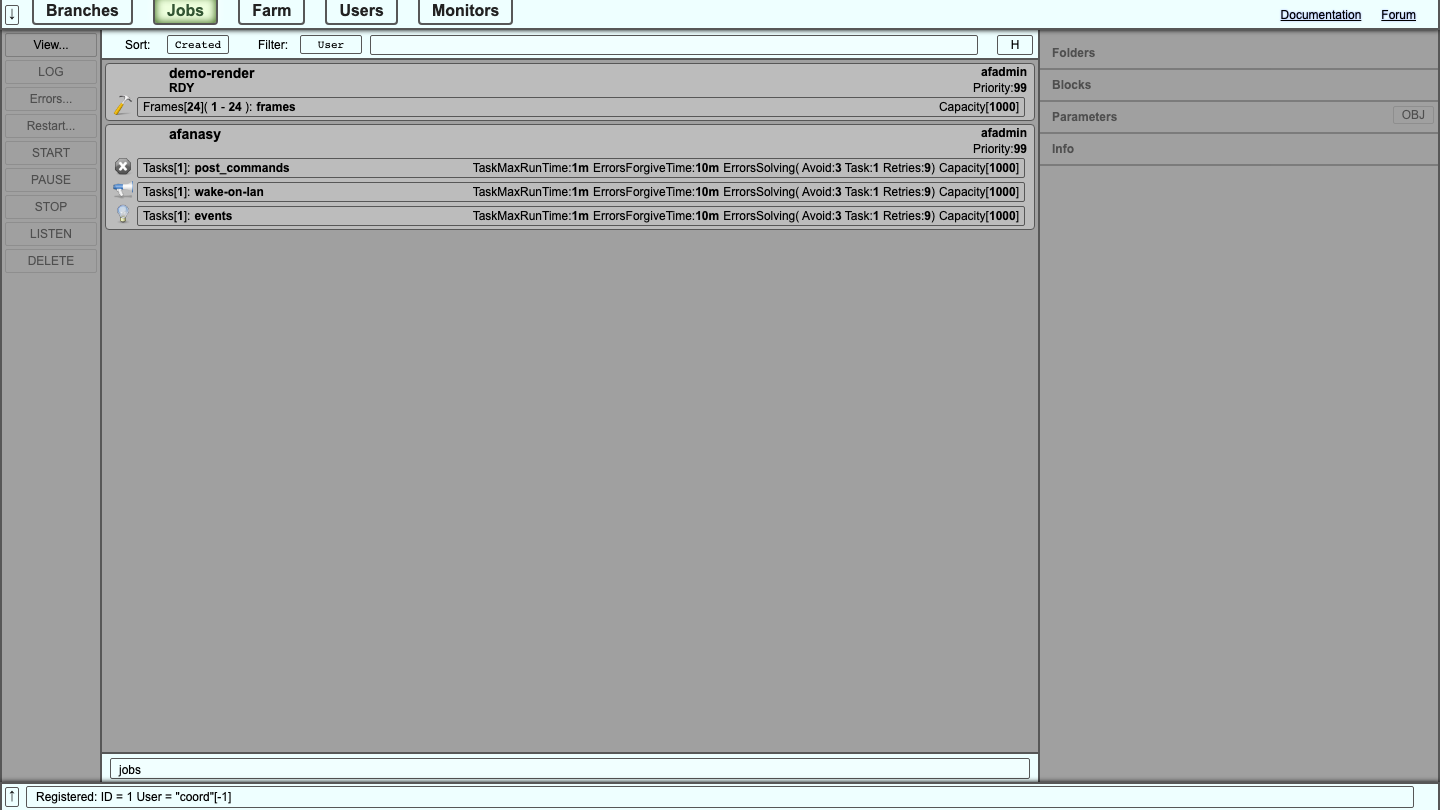Click the START button

pos(51,153)
